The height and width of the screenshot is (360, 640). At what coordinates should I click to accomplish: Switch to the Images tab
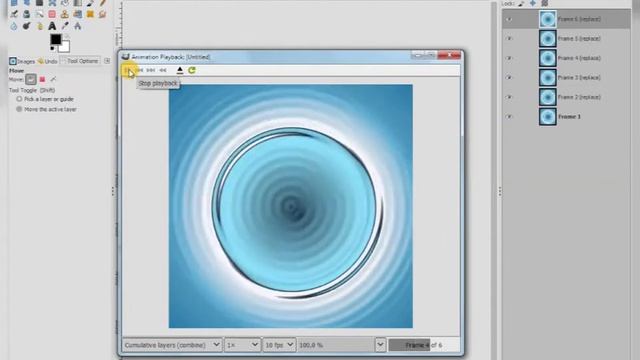[22, 61]
